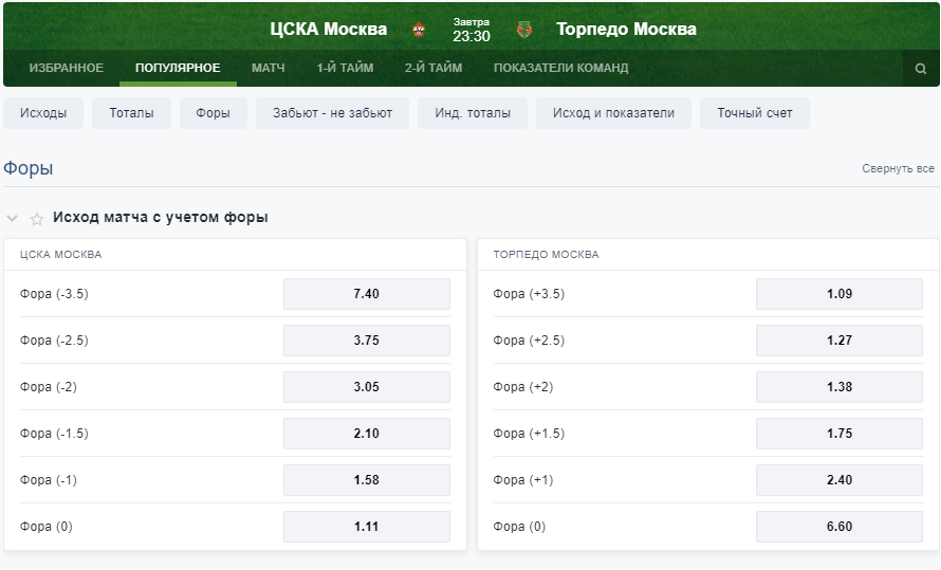Choose the "Забьют - не забьют" filter
This screenshot has height=570, width=941.
(332, 113)
